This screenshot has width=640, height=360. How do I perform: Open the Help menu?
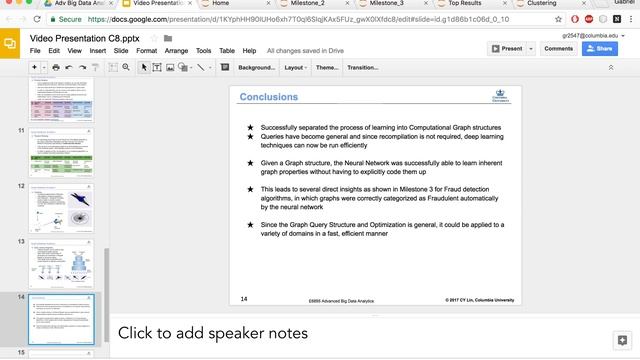click(249, 51)
